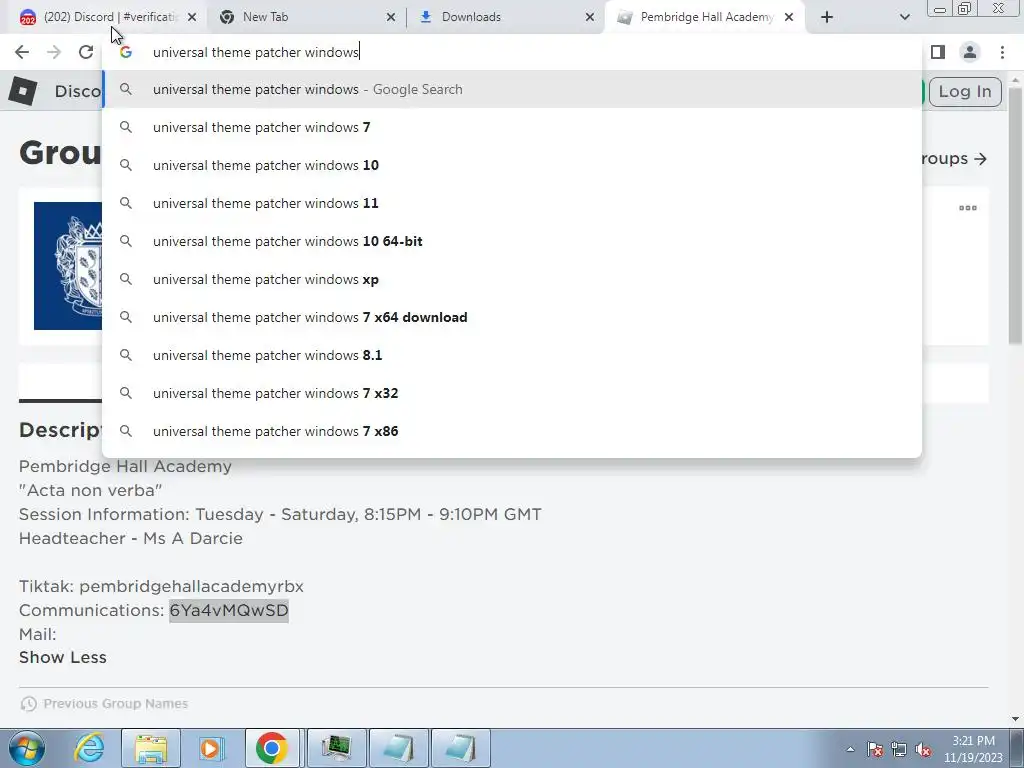Click the Pembridge Hall group emblem thumbnail
This screenshot has width=1024, height=768.
(x=68, y=266)
